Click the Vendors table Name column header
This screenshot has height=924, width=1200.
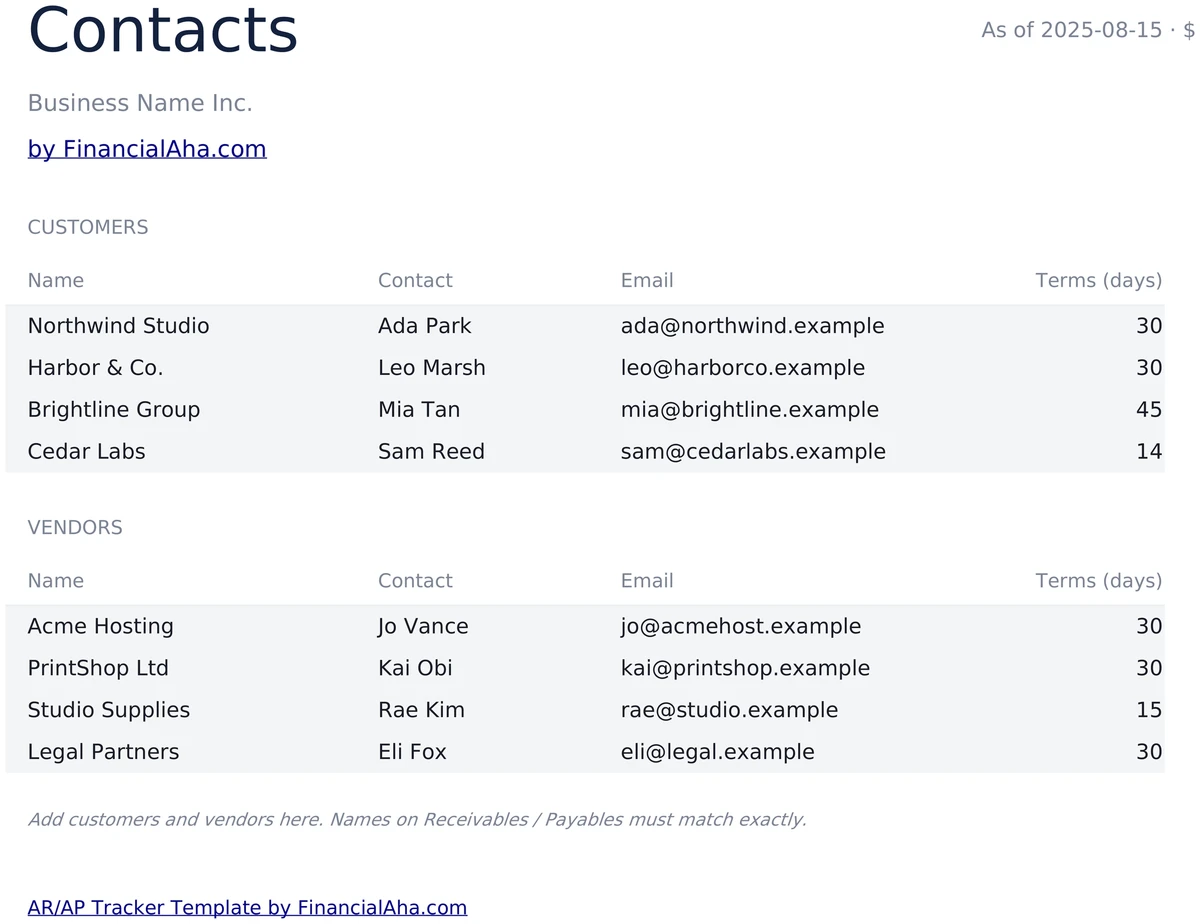(x=56, y=580)
